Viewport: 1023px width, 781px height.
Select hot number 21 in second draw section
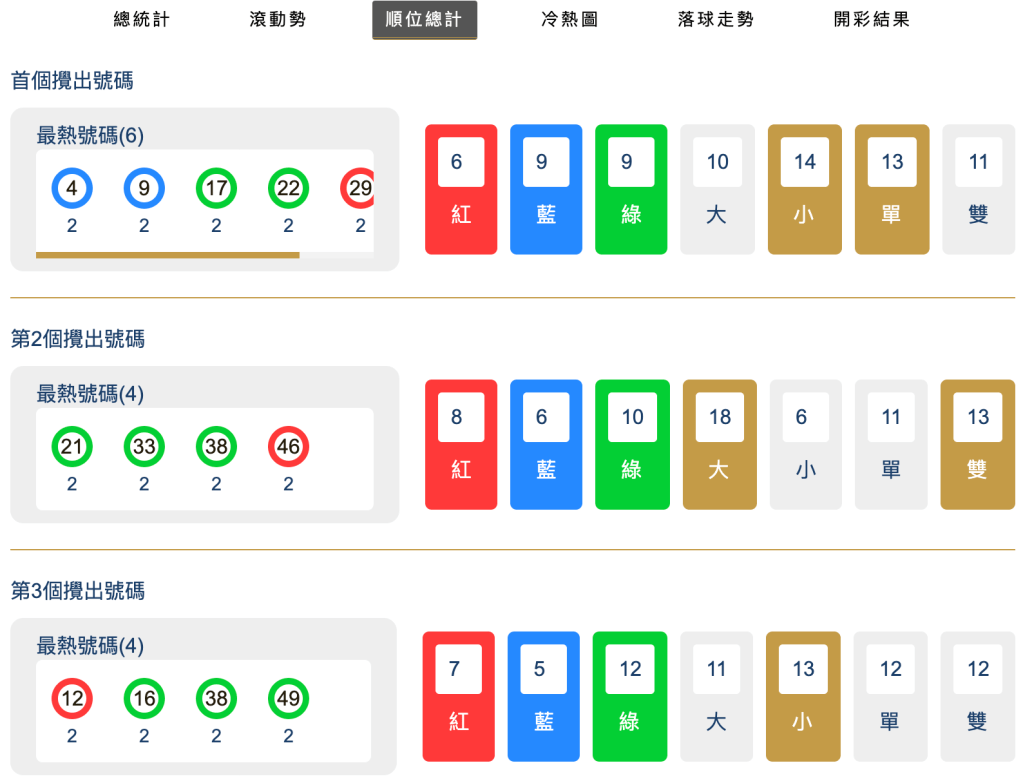click(71, 447)
